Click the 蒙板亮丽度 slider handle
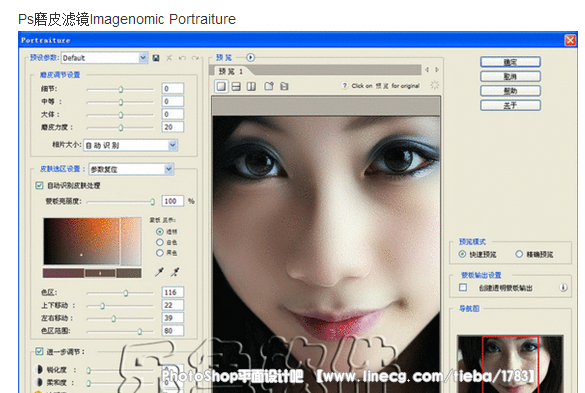Screen dimensions: 585x393 [x=153, y=202]
